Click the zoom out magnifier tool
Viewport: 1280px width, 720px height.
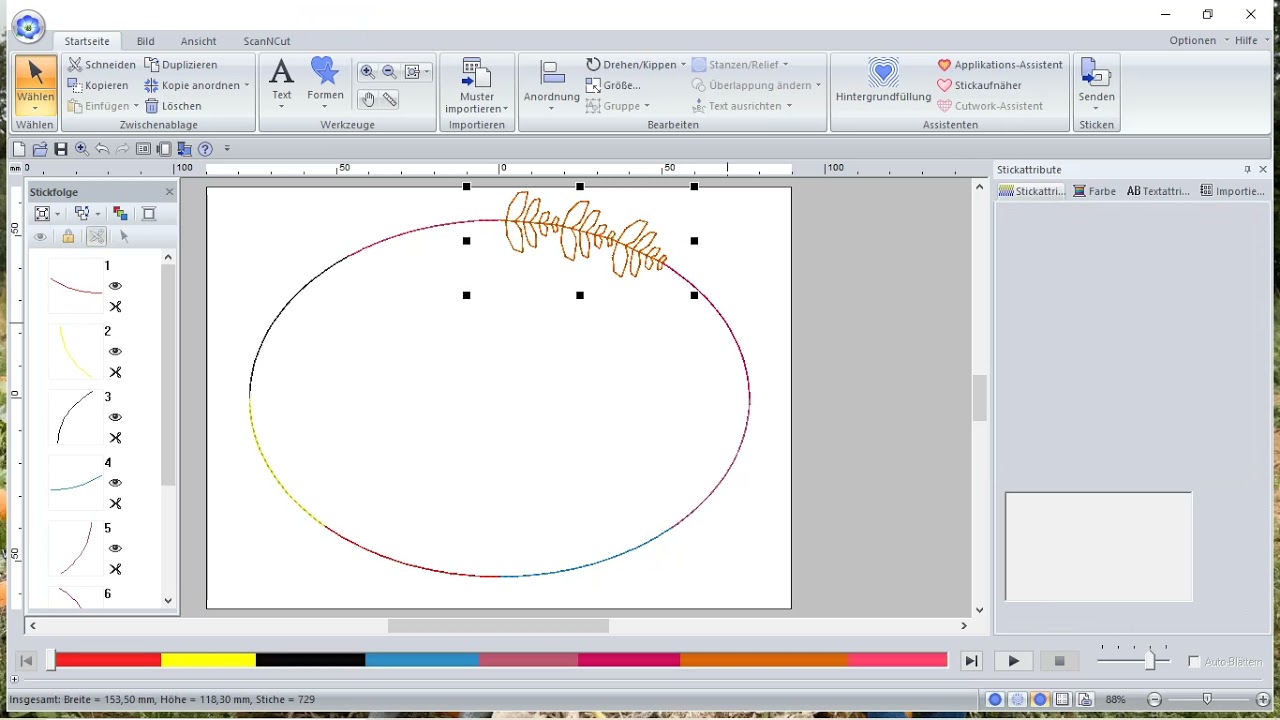click(390, 72)
